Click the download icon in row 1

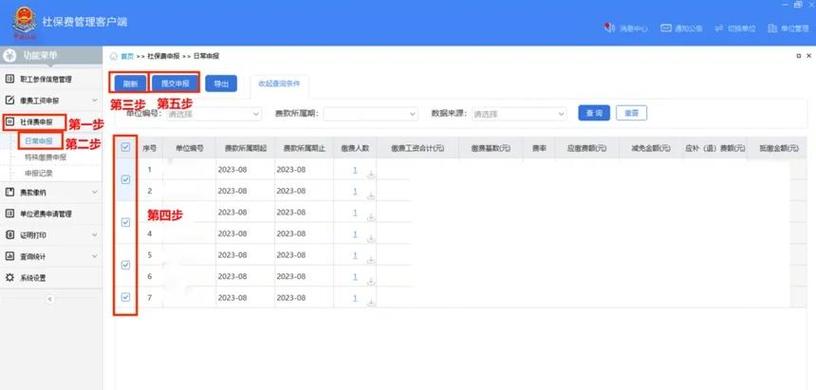[x=371, y=174]
